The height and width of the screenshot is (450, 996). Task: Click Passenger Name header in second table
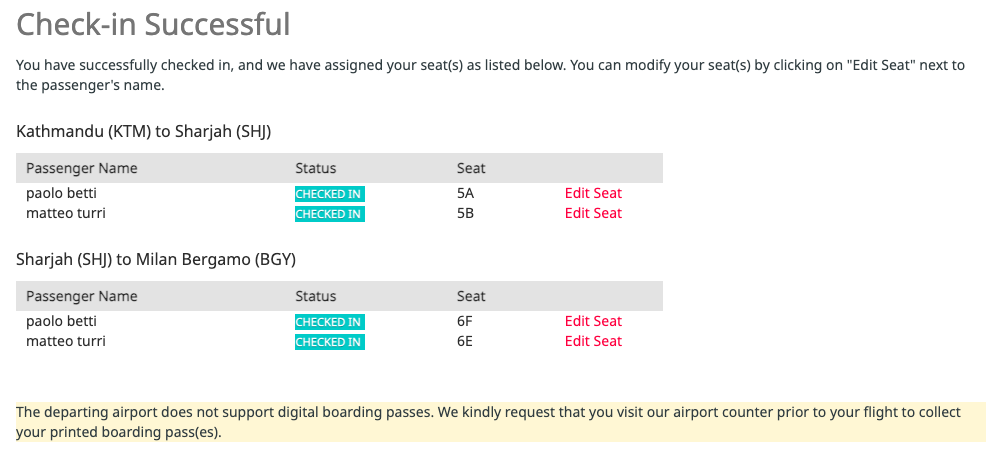[81, 296]
